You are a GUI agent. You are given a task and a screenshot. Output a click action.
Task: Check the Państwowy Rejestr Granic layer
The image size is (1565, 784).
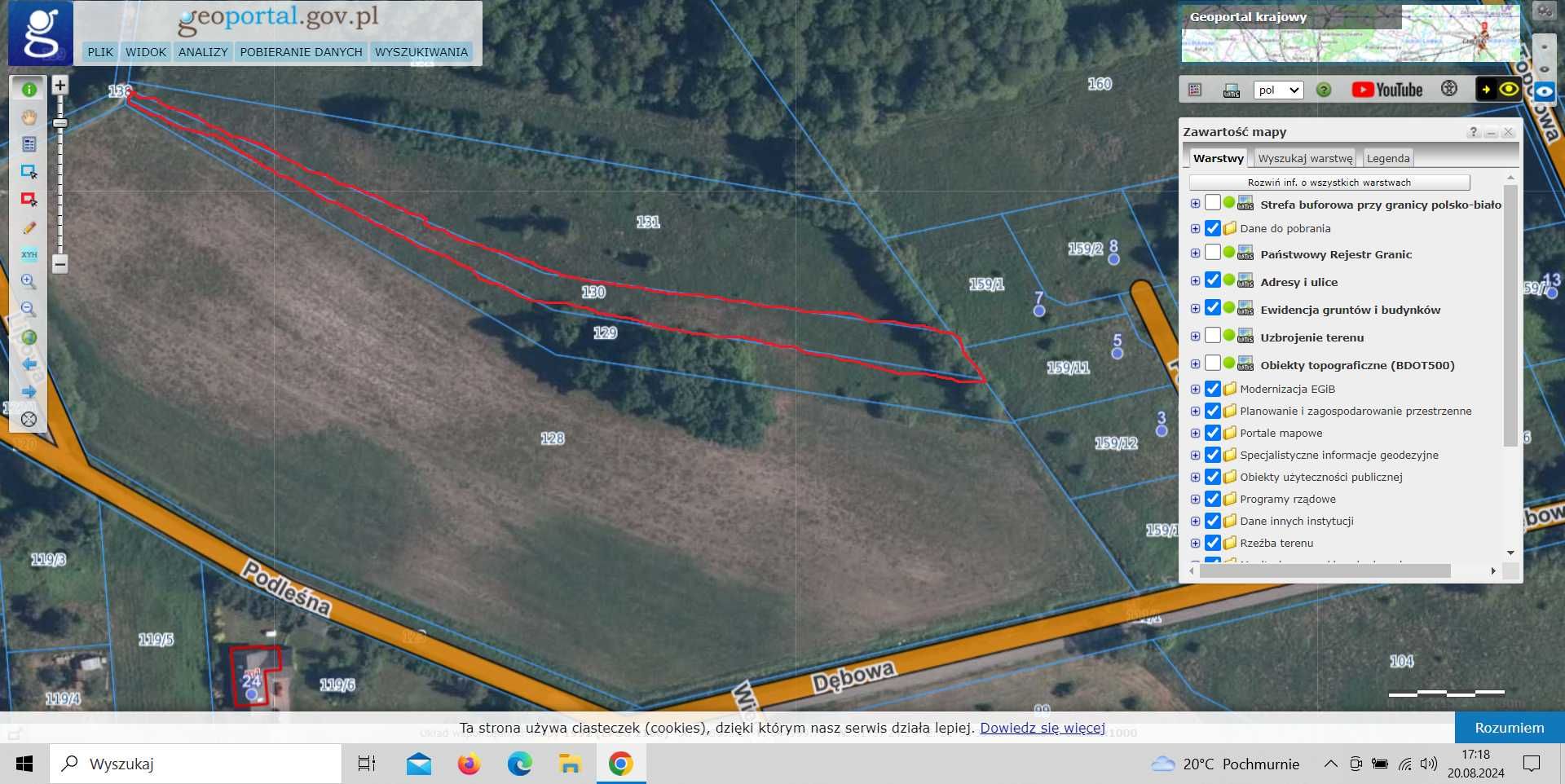1213,253
